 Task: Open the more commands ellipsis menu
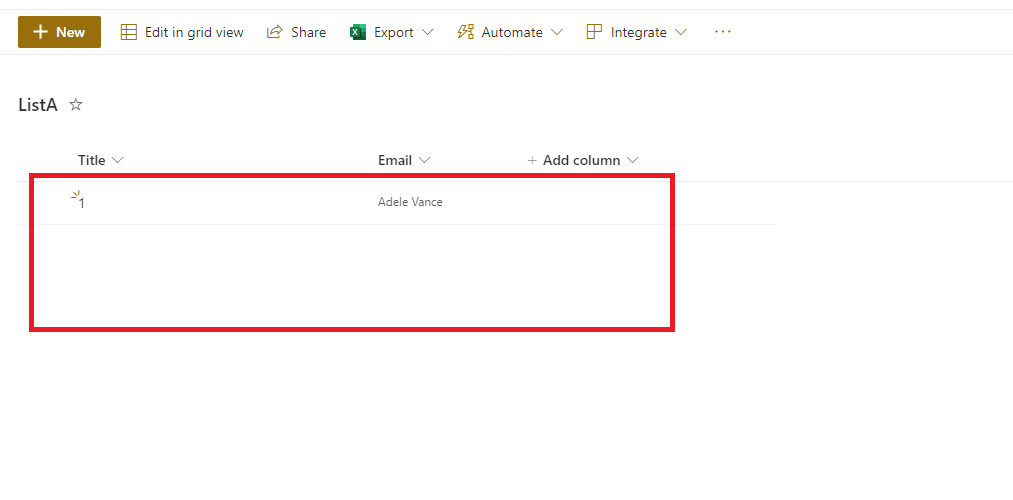pyautogui.click(x=722, y=32)
